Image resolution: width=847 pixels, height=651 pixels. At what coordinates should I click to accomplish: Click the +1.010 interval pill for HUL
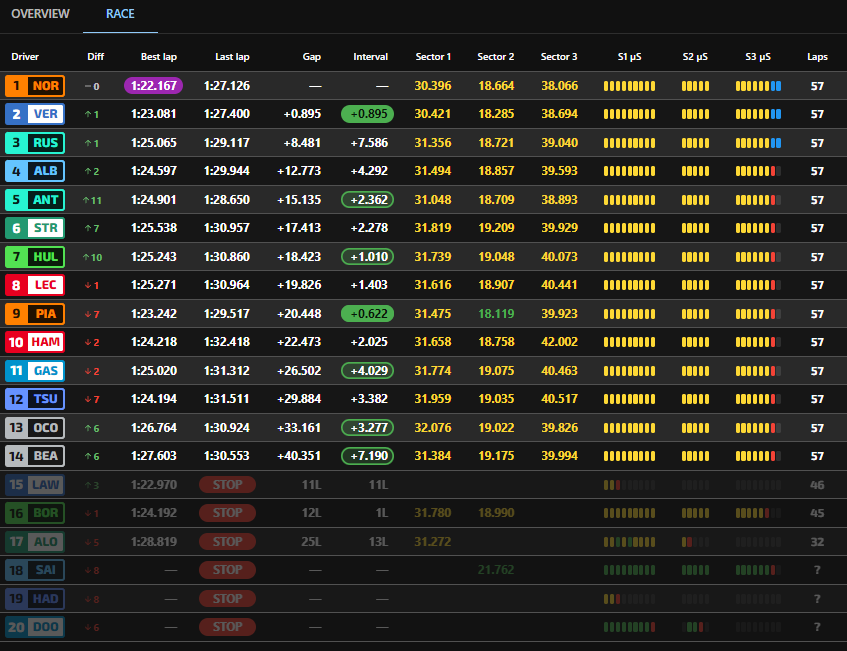(367, 257)
